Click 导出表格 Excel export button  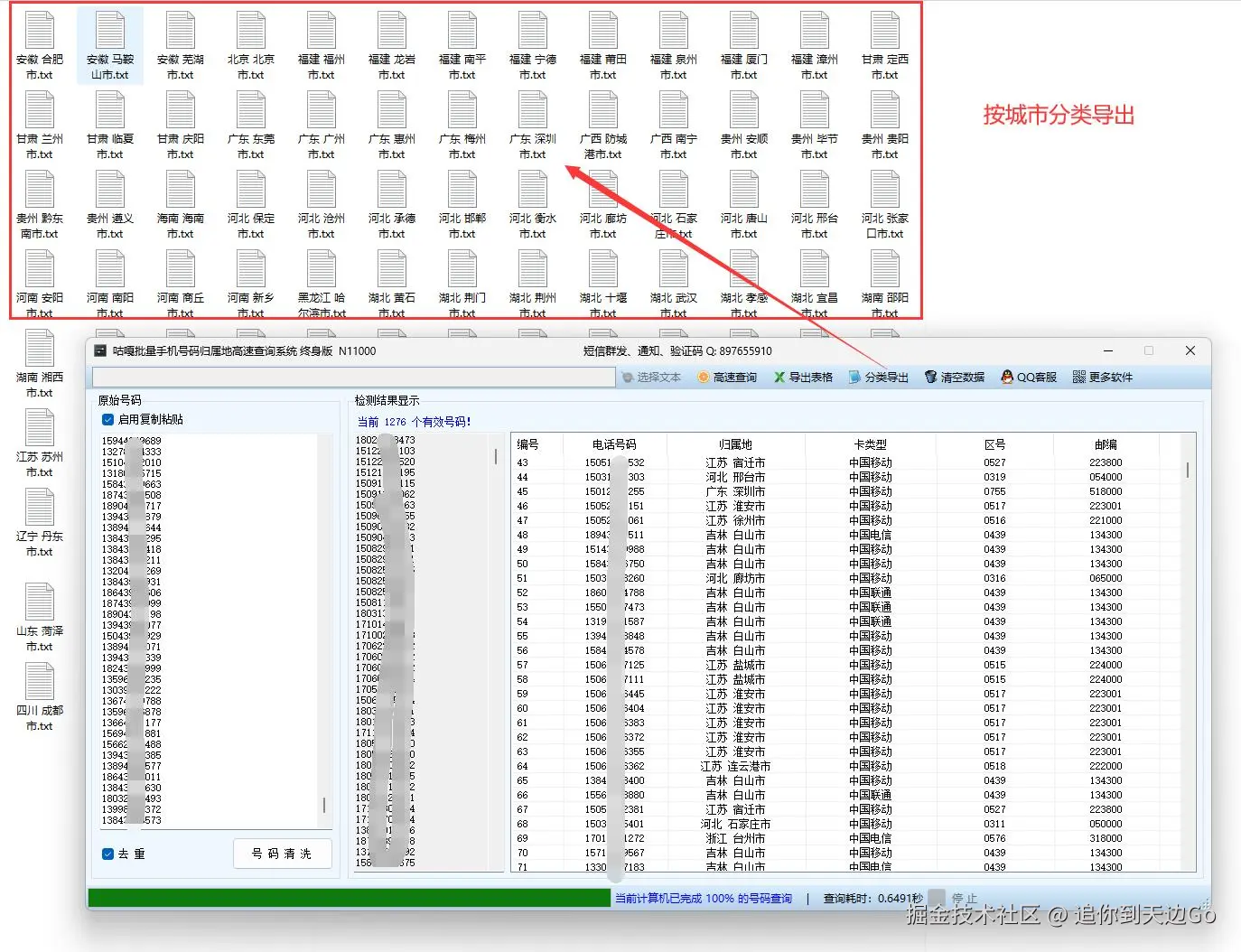(803, 378)
